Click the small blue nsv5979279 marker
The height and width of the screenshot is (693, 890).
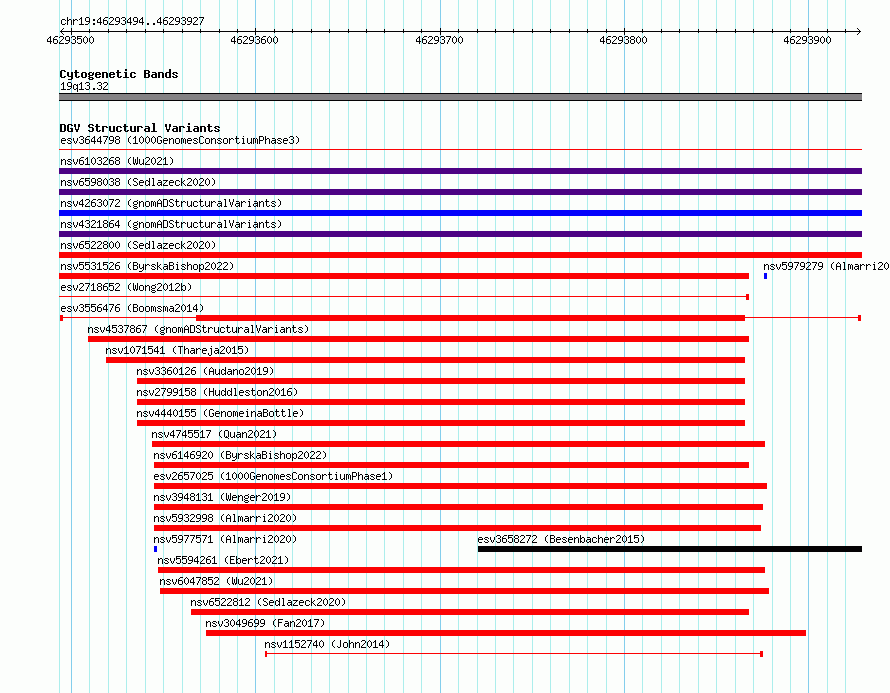765,276
